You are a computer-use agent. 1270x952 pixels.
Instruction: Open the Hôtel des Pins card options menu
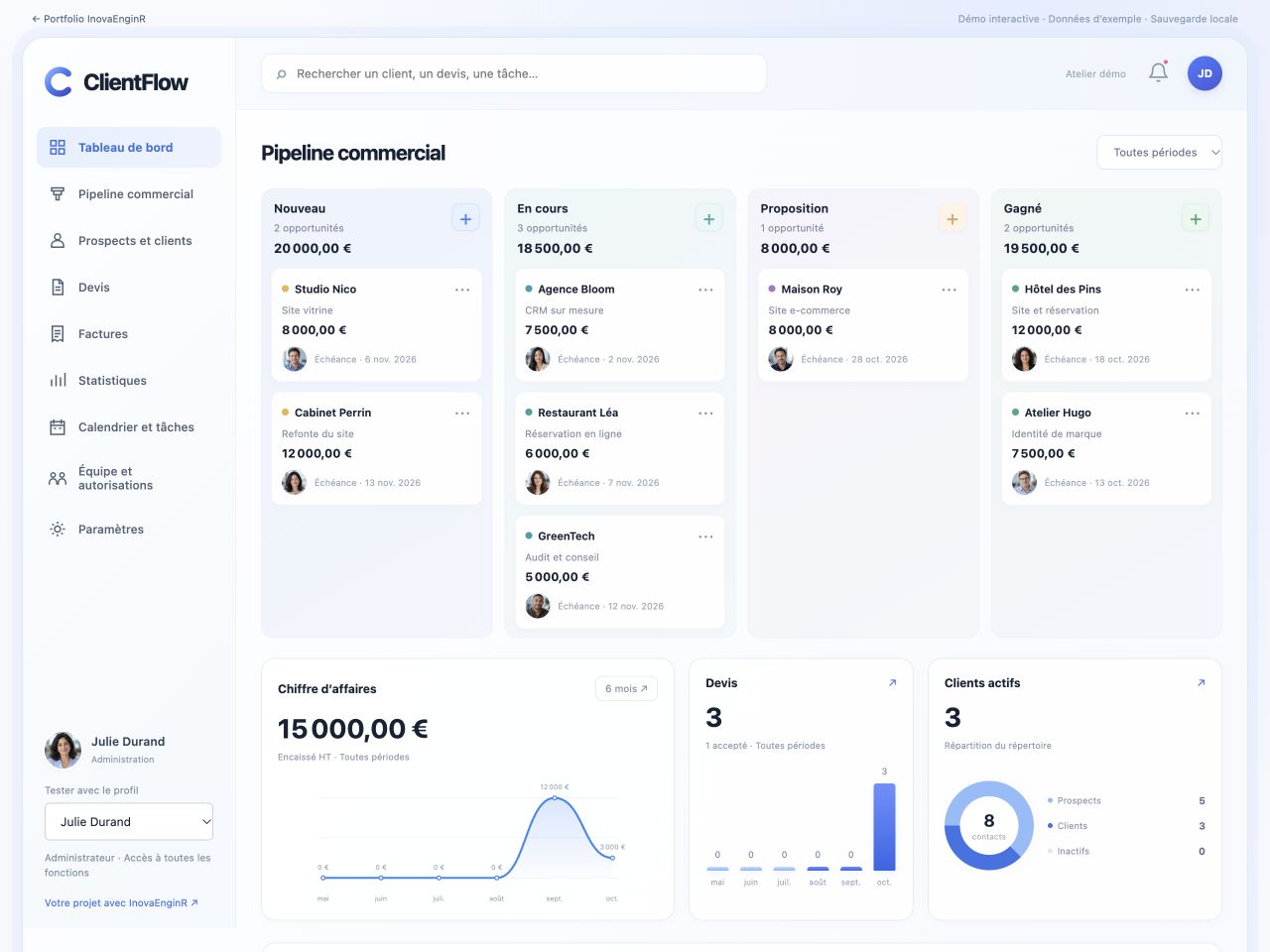point(1193,290)
